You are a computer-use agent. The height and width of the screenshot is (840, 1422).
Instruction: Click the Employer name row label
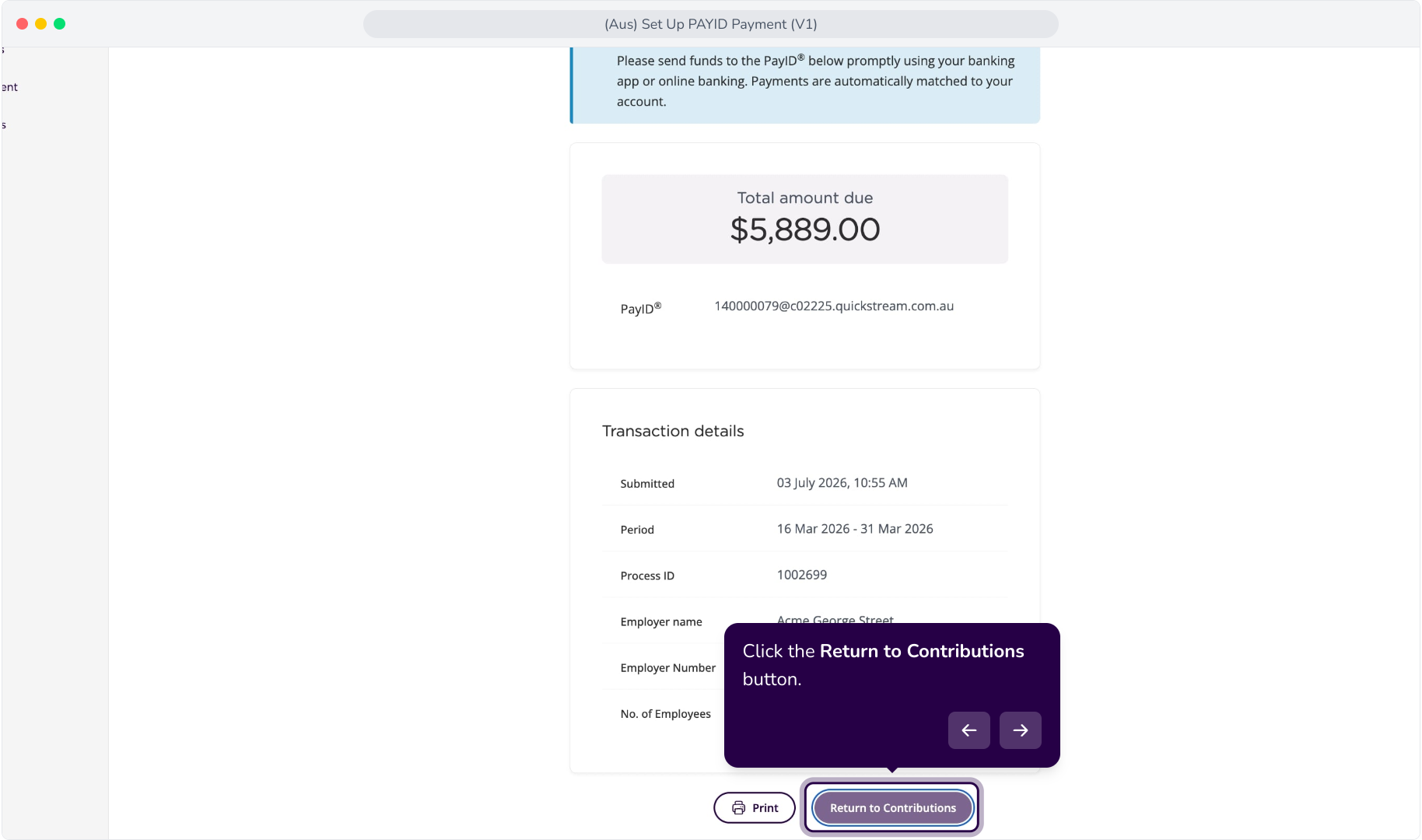point(660,621)
